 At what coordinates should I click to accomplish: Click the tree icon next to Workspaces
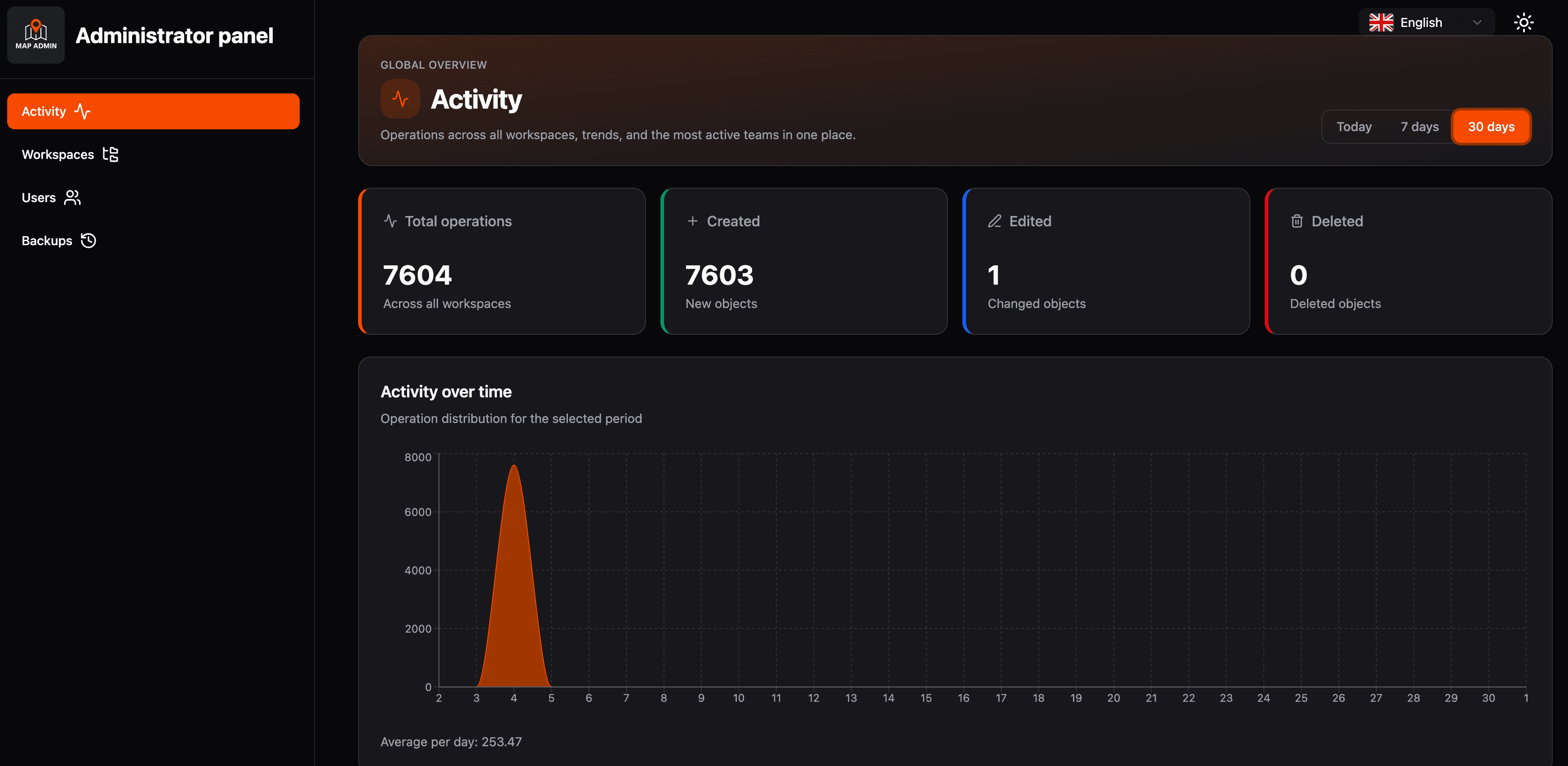[x=110, y=154]
